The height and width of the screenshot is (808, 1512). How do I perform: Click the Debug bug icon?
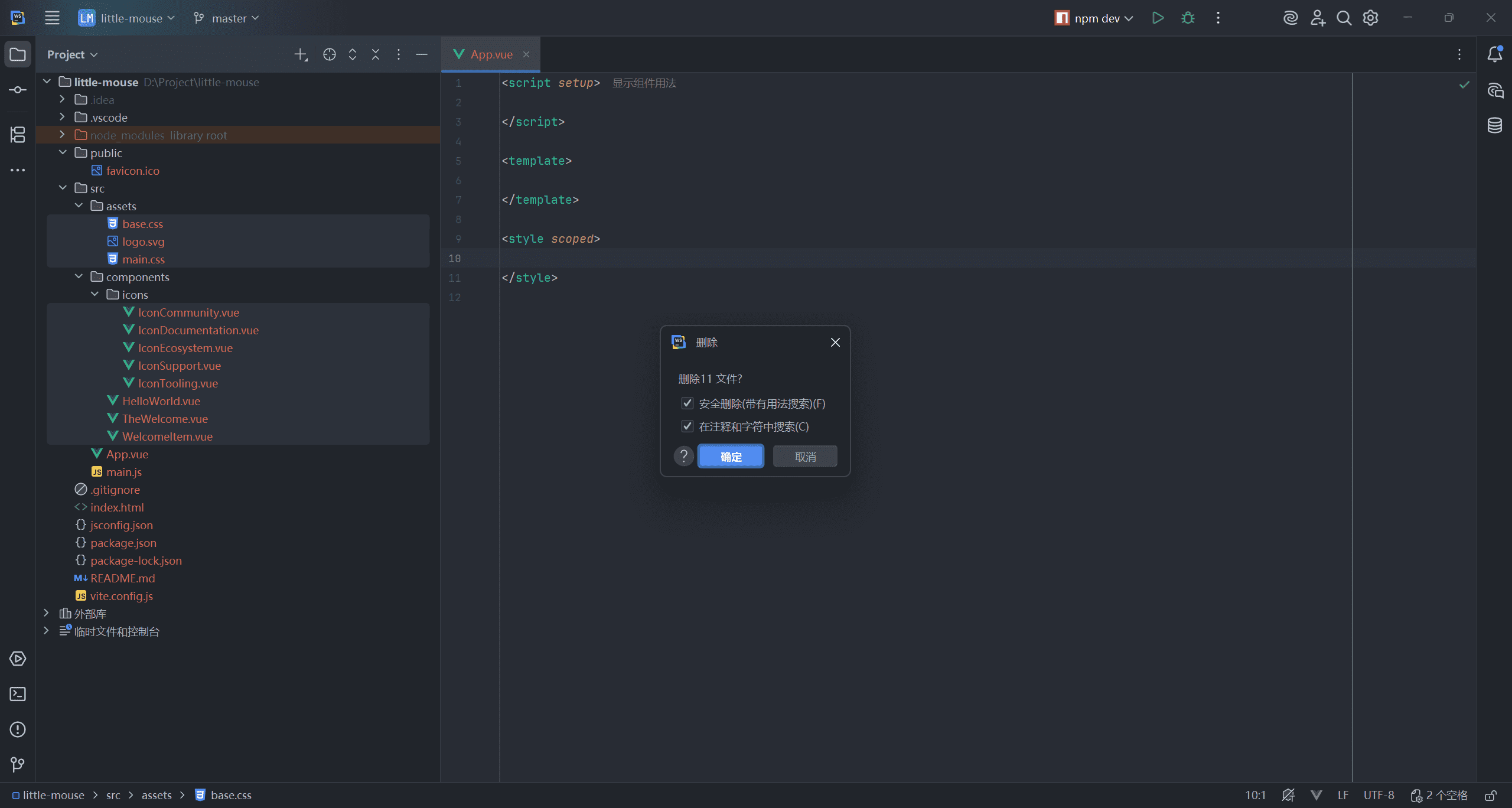coord(1188,18)
